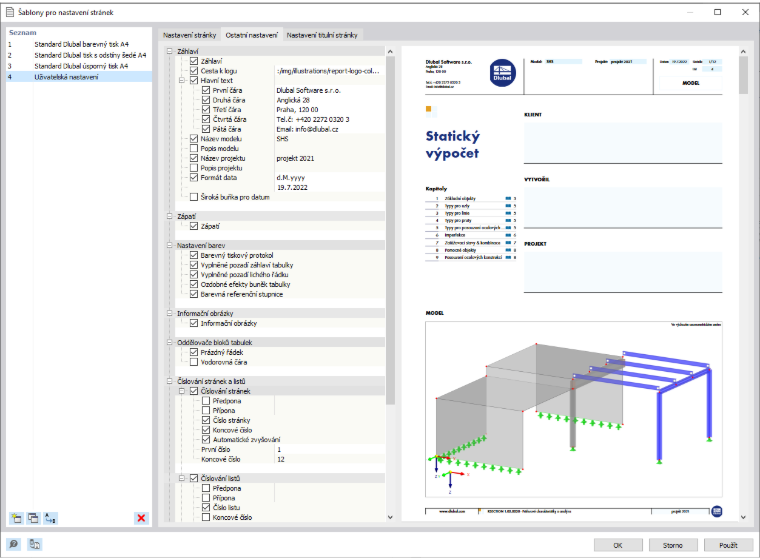Click preview pane scroll-down arrow
This screenshot has height=560, width=760.
click(x=744, y=517)
